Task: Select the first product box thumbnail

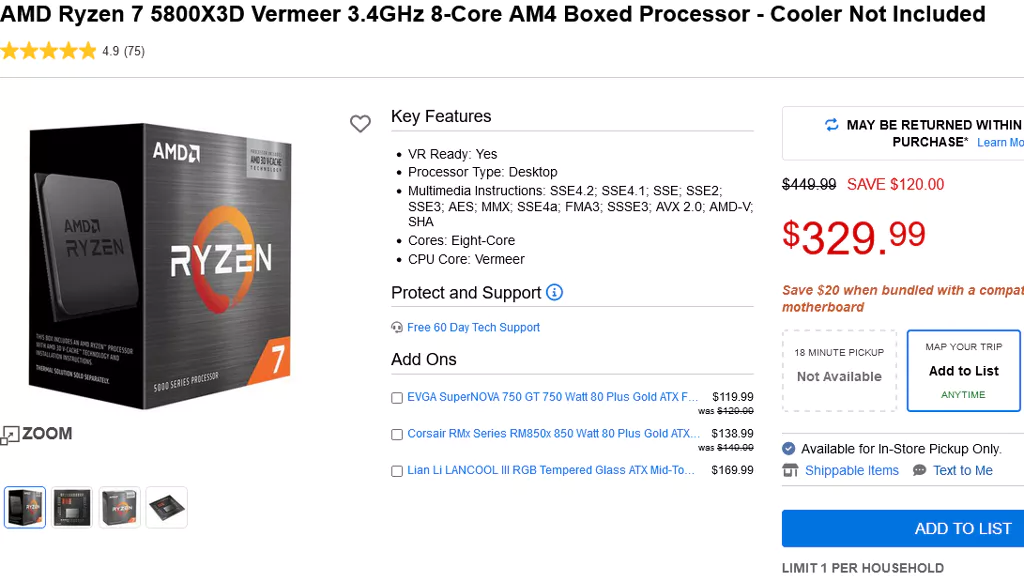Action: 25,507
